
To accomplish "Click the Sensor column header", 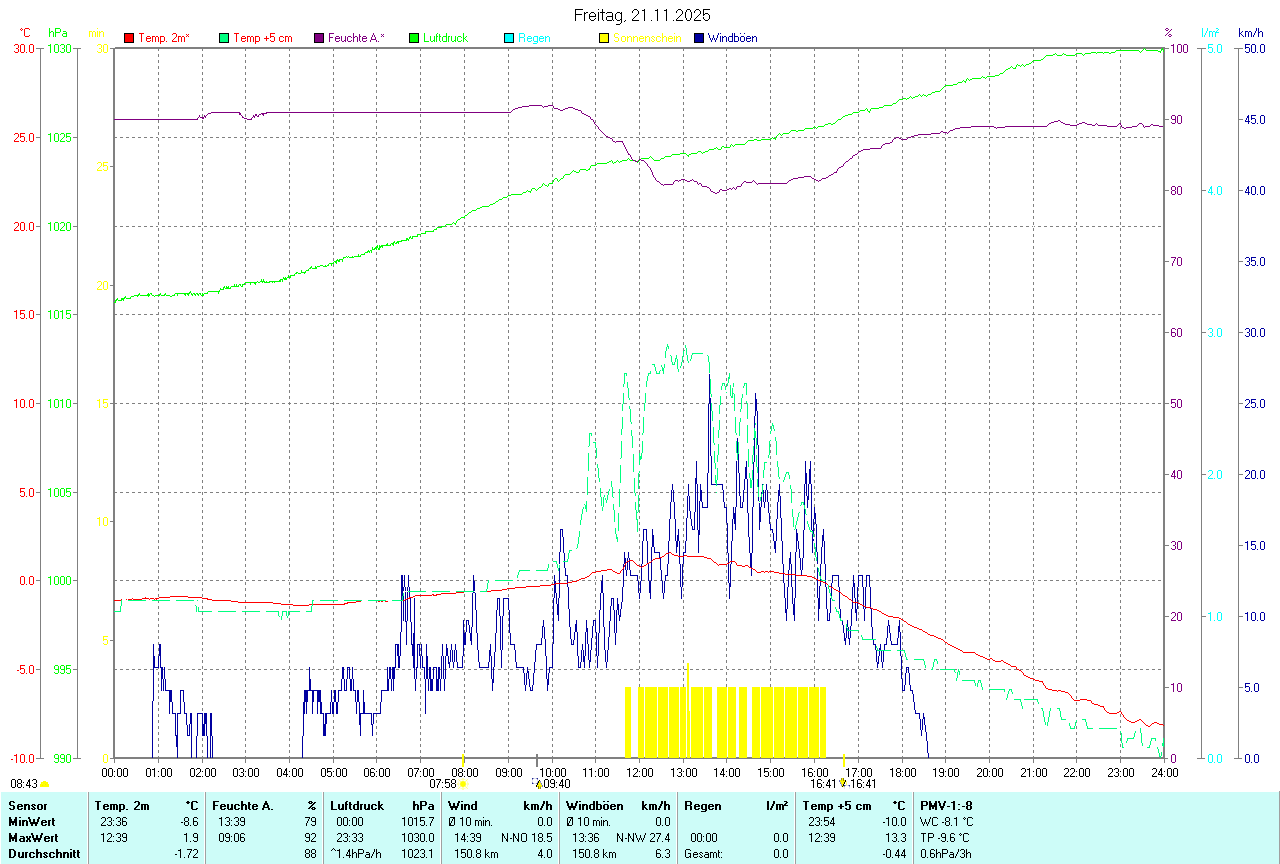I will coord(27,806).
